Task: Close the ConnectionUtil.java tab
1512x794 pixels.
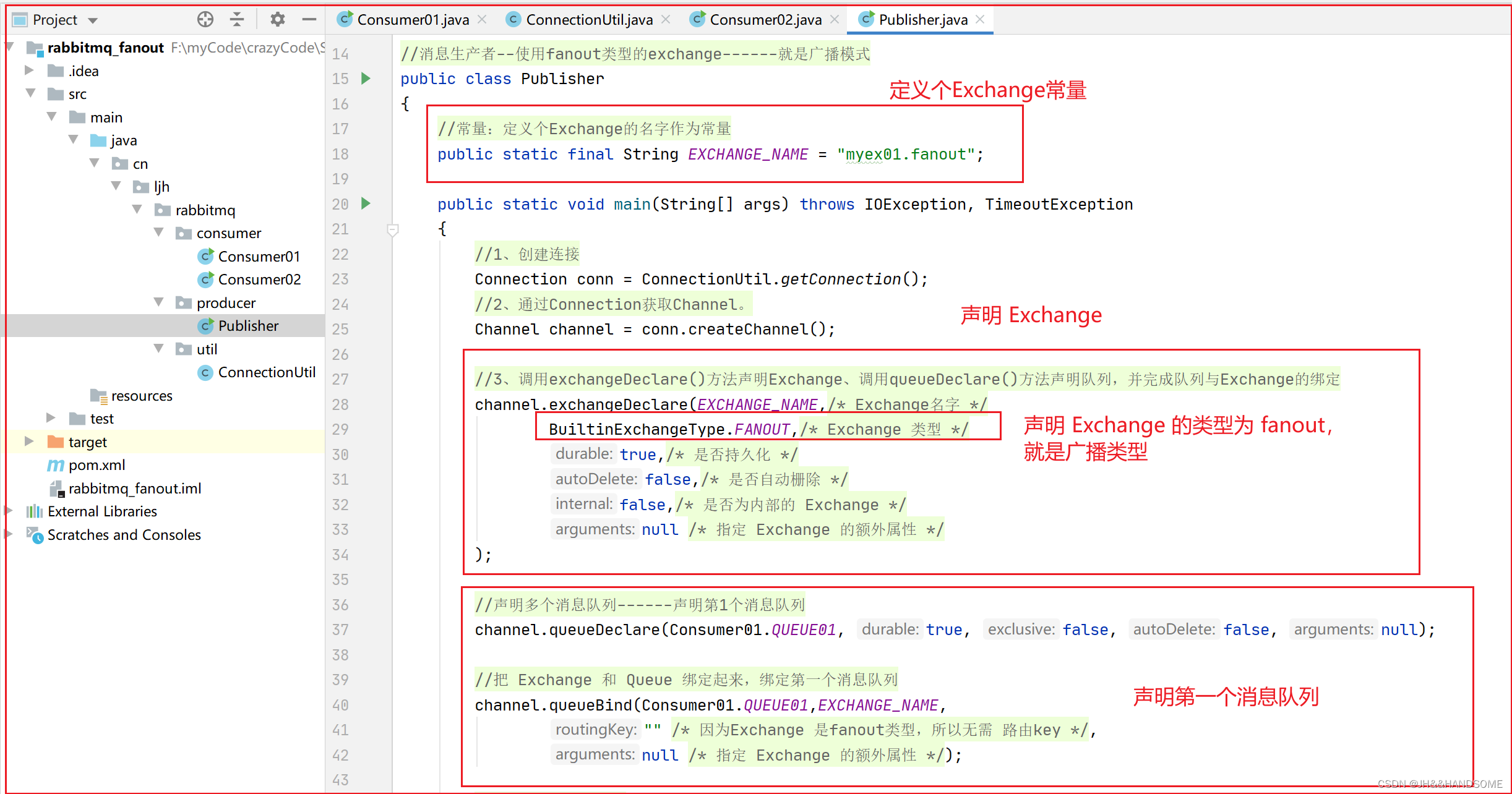Action: coord(666,20)
